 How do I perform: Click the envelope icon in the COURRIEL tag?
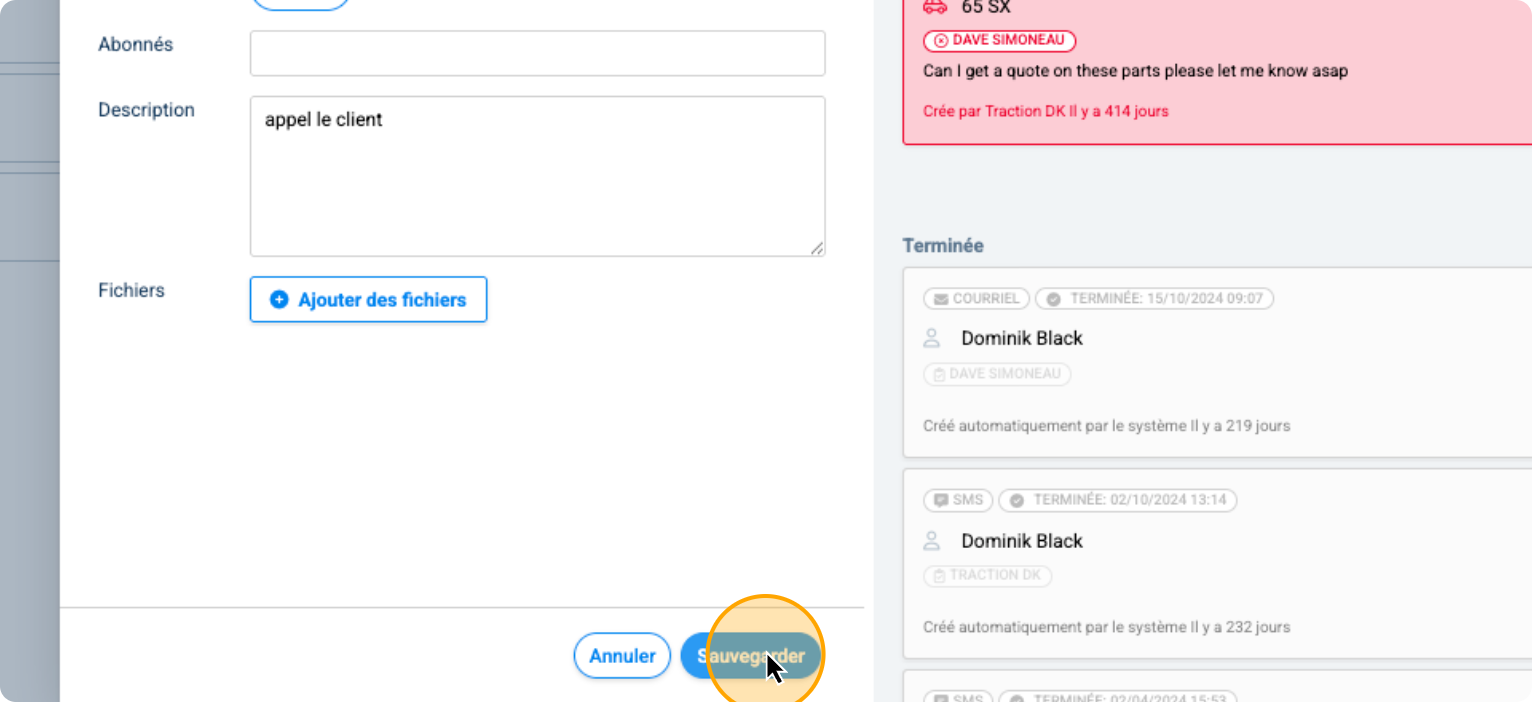click(x=940, y=299)
